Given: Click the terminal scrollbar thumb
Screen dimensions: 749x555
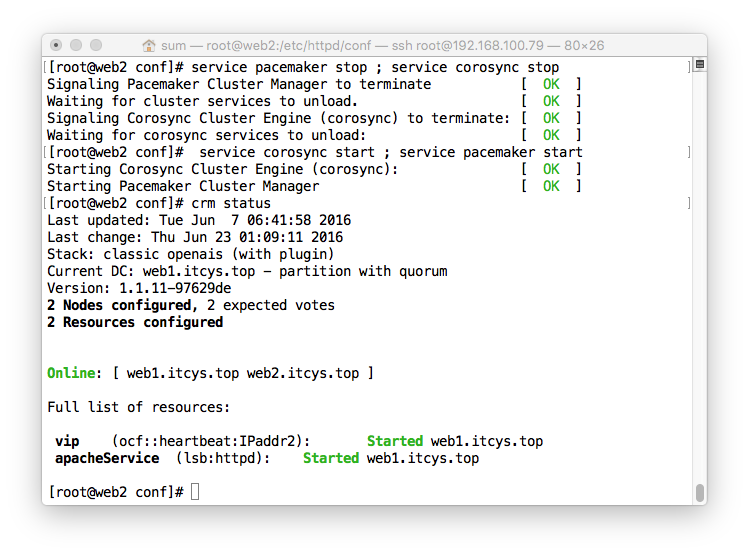Looking at the screenshot, I should coord(700,493).
